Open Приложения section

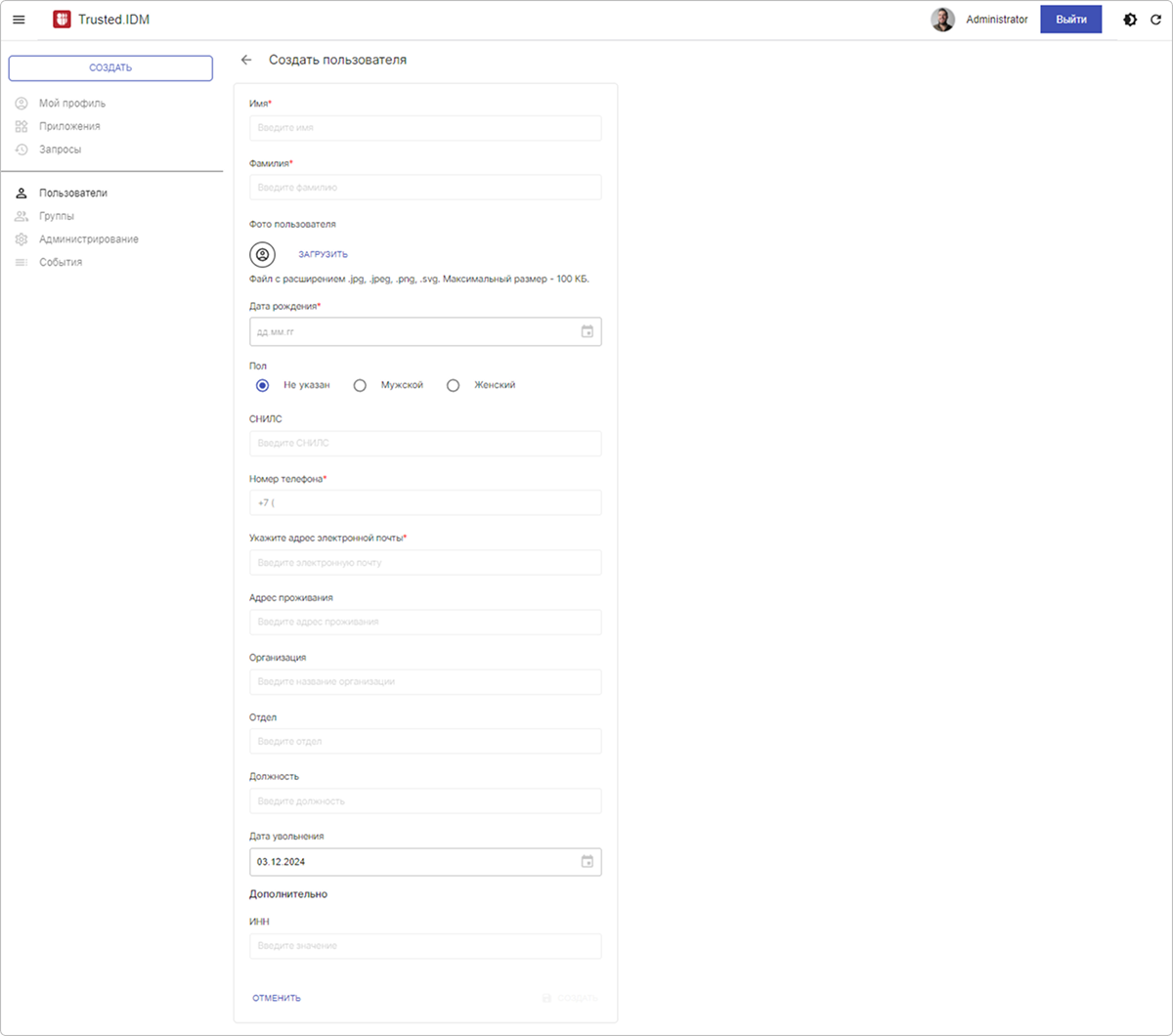pyautogui.click(x=69, y=126)
